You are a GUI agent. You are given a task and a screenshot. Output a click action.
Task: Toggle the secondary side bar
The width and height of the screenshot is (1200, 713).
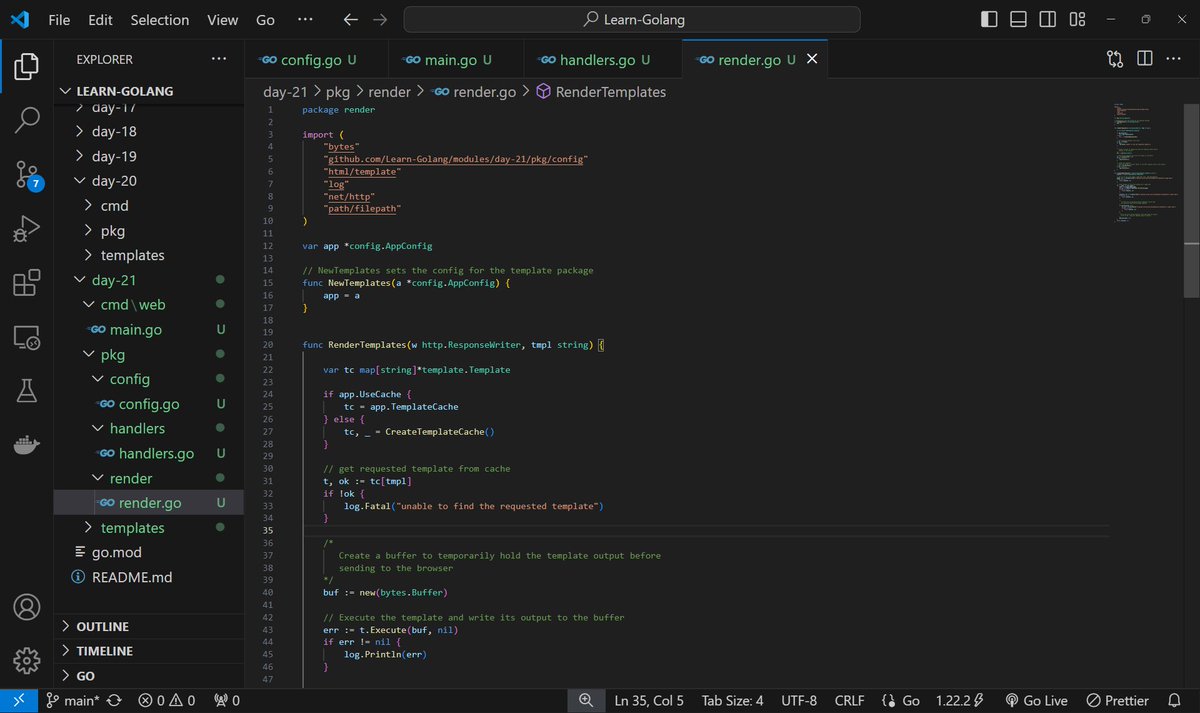(x=1047, y=19)
